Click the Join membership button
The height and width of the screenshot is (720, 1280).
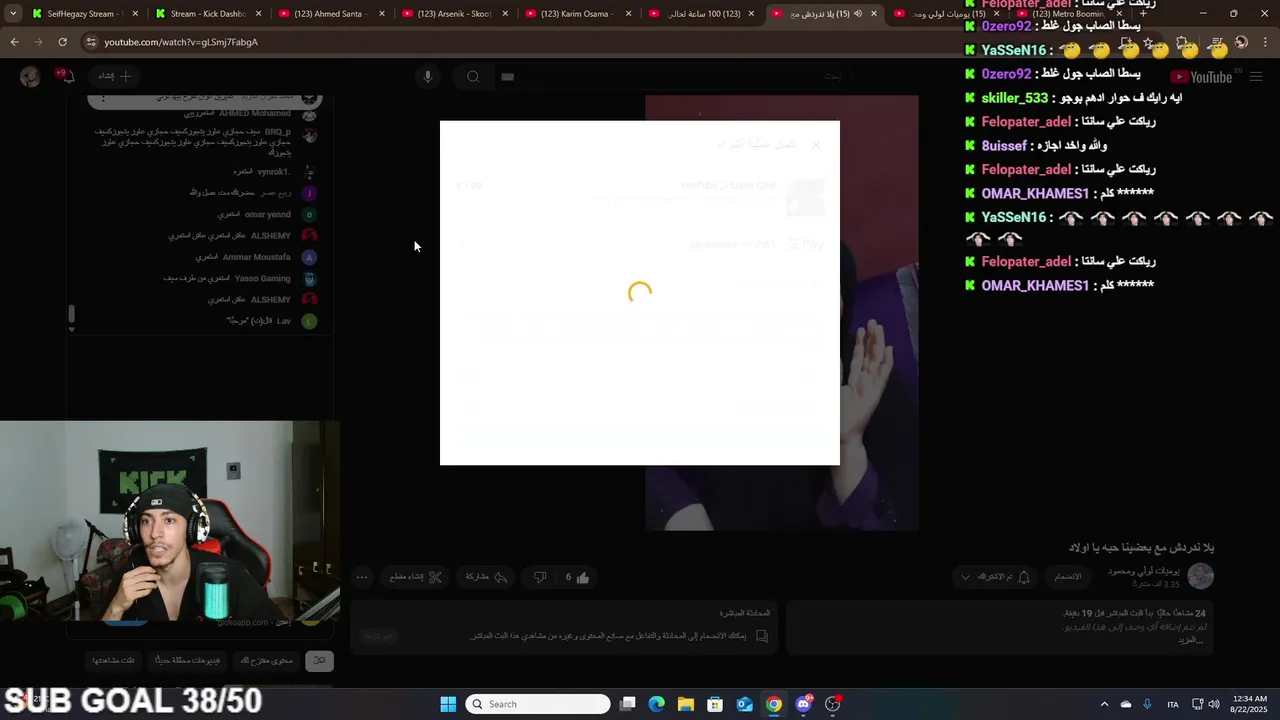(1068, 577)
